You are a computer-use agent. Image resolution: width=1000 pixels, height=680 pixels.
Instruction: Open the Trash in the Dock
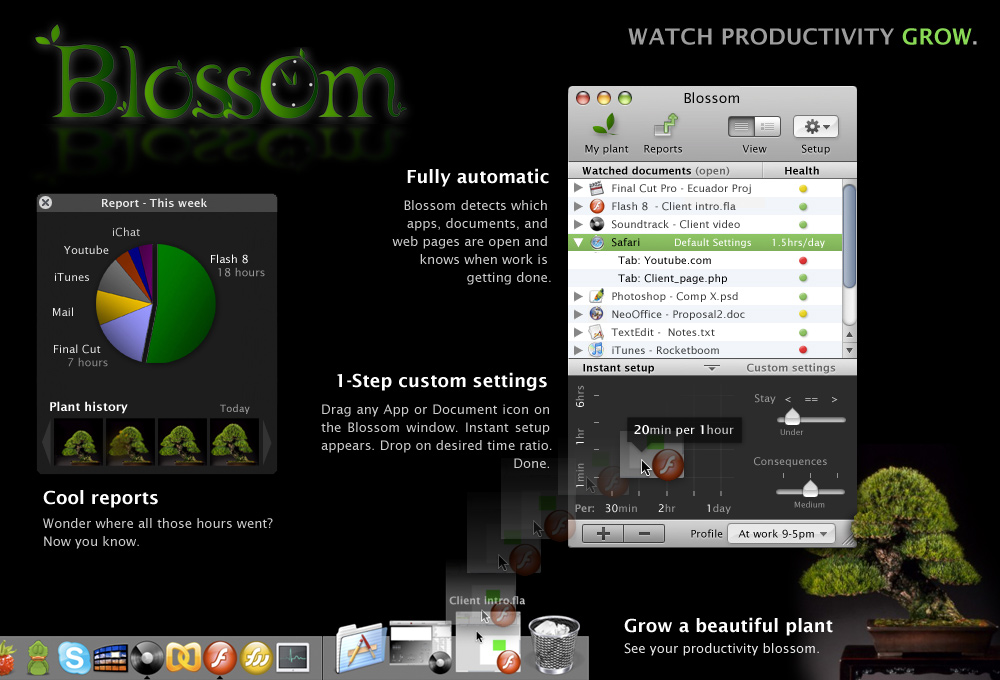point(554,644)
